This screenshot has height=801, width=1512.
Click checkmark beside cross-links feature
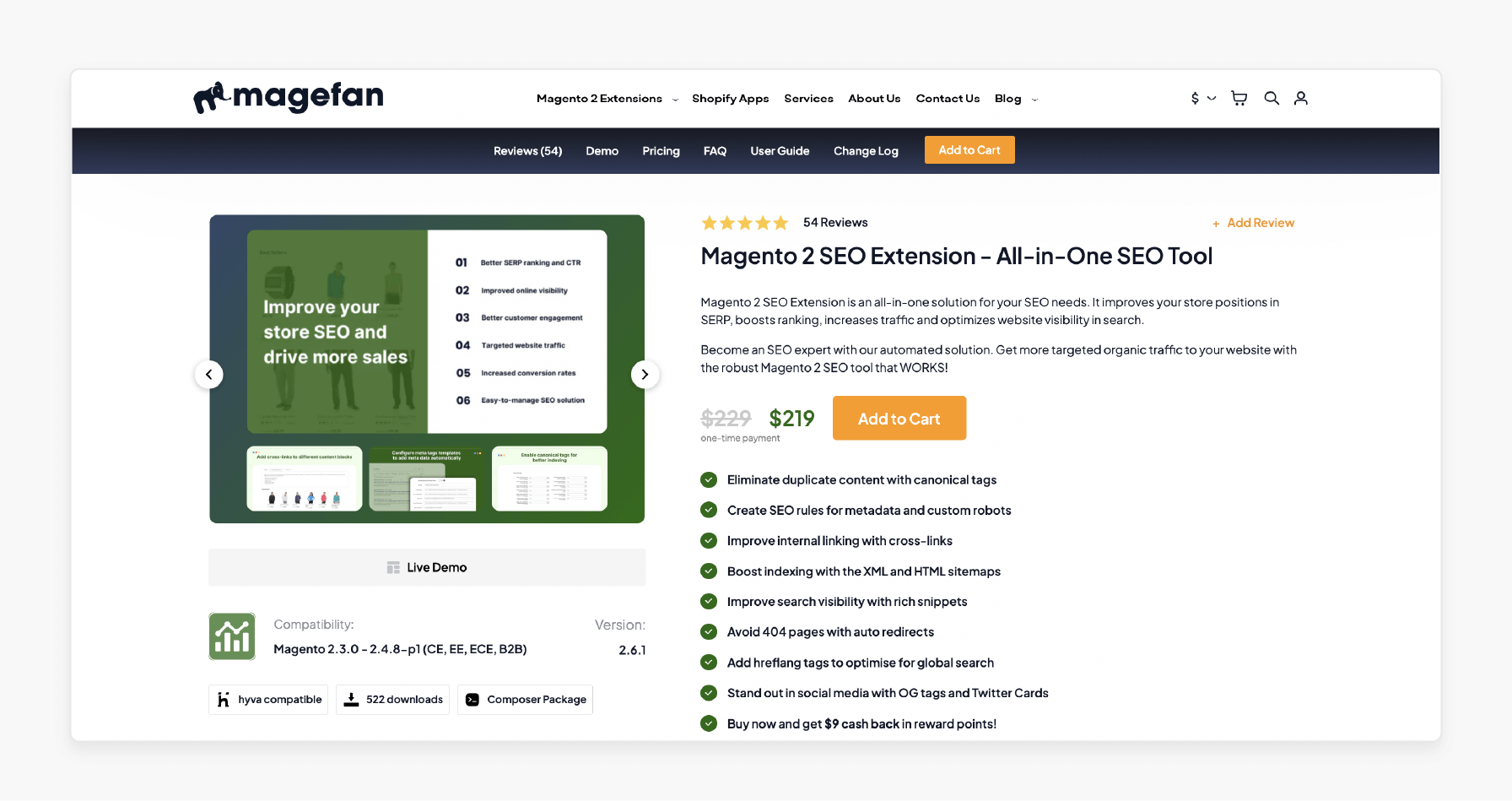point(709,541)
